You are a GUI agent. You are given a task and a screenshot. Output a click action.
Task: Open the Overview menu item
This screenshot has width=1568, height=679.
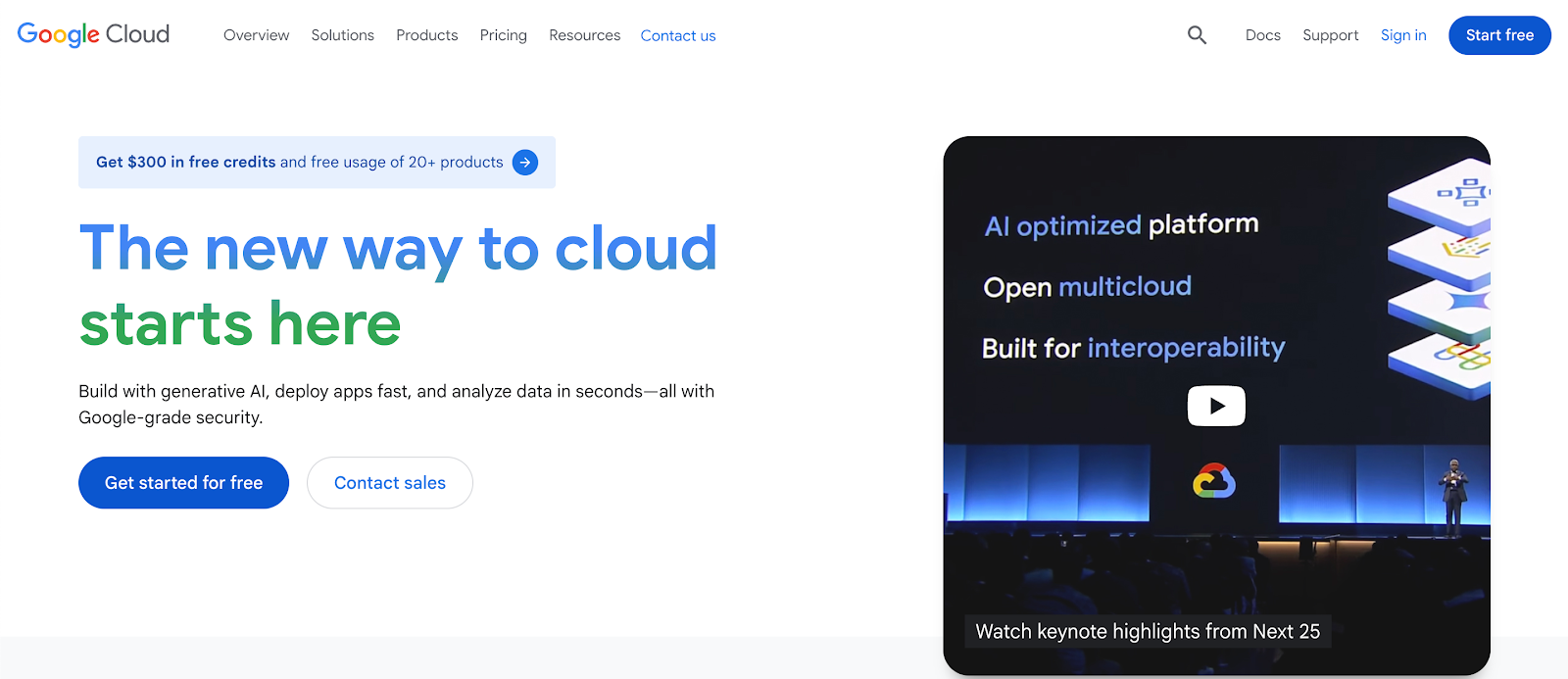257,35
